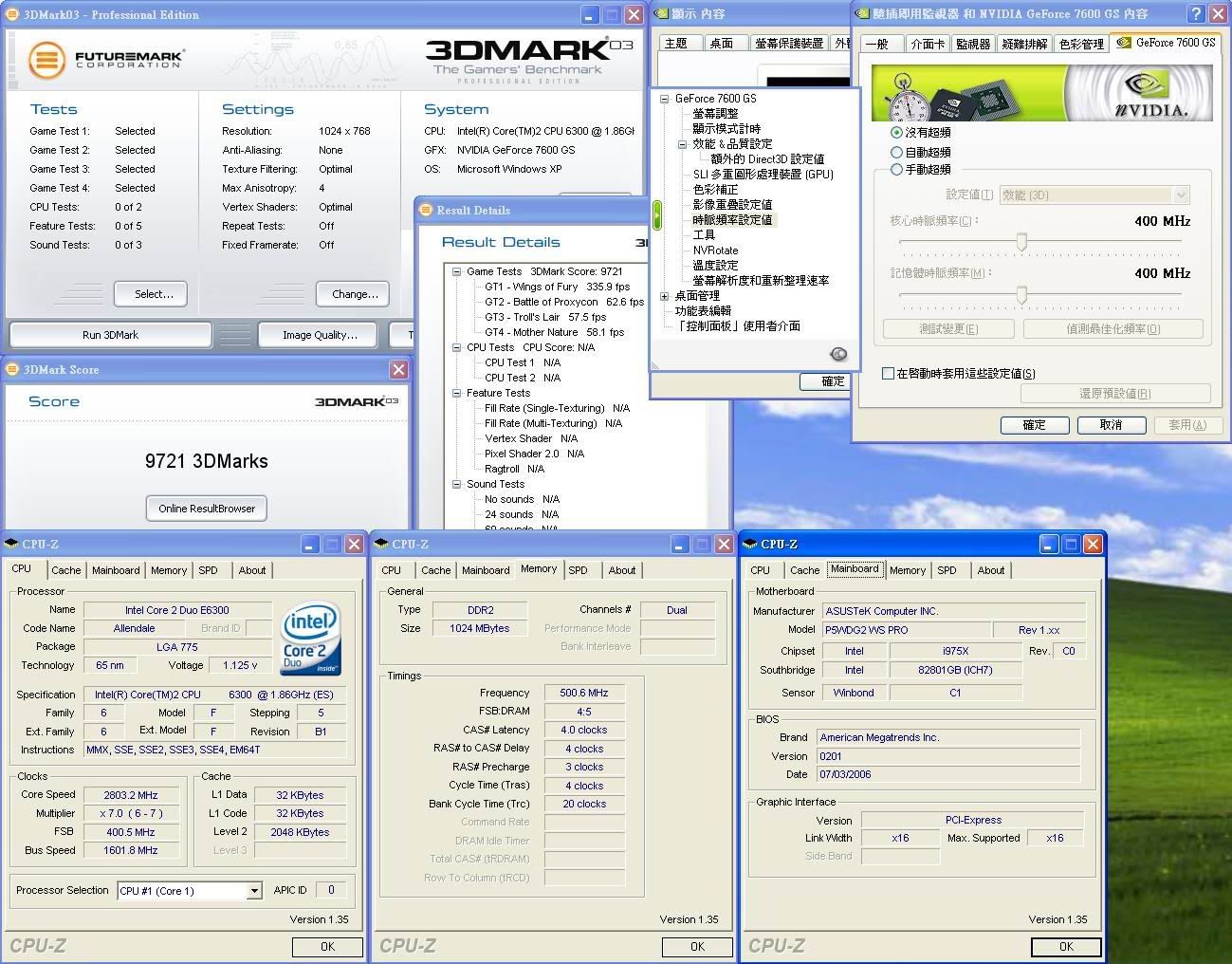Click the Image Quality button
The image size is (1232, 964).
click(x=320, y=335)
